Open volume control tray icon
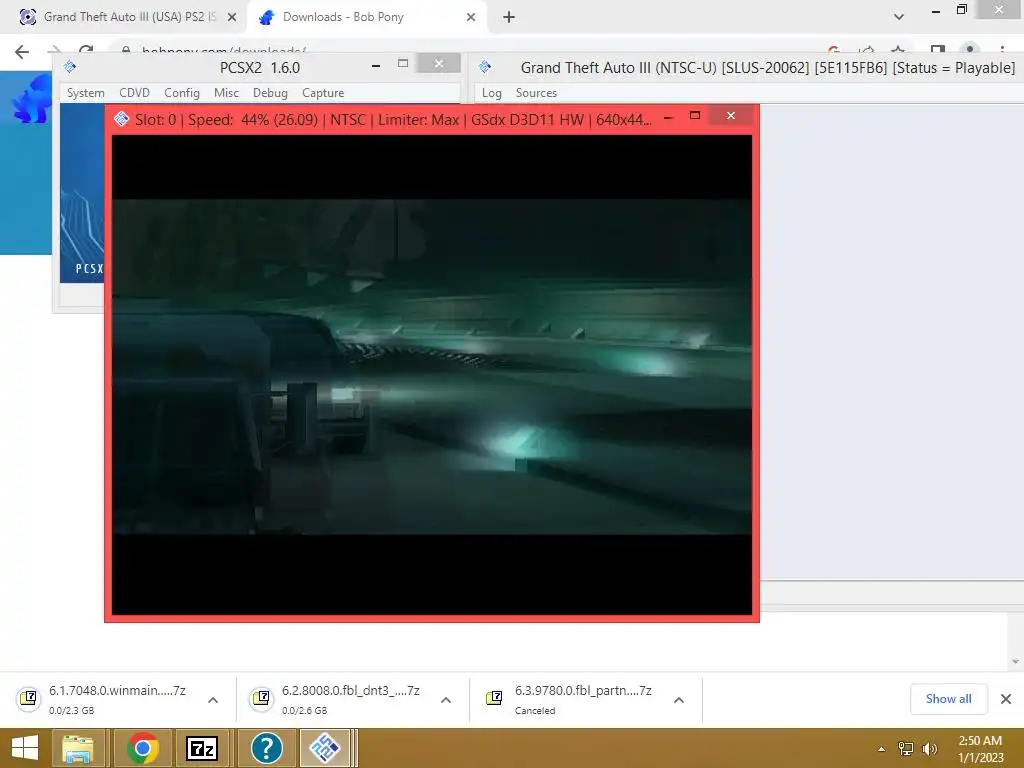The width and height of the screenshot is (1024, 768). [x=930, y=748]
